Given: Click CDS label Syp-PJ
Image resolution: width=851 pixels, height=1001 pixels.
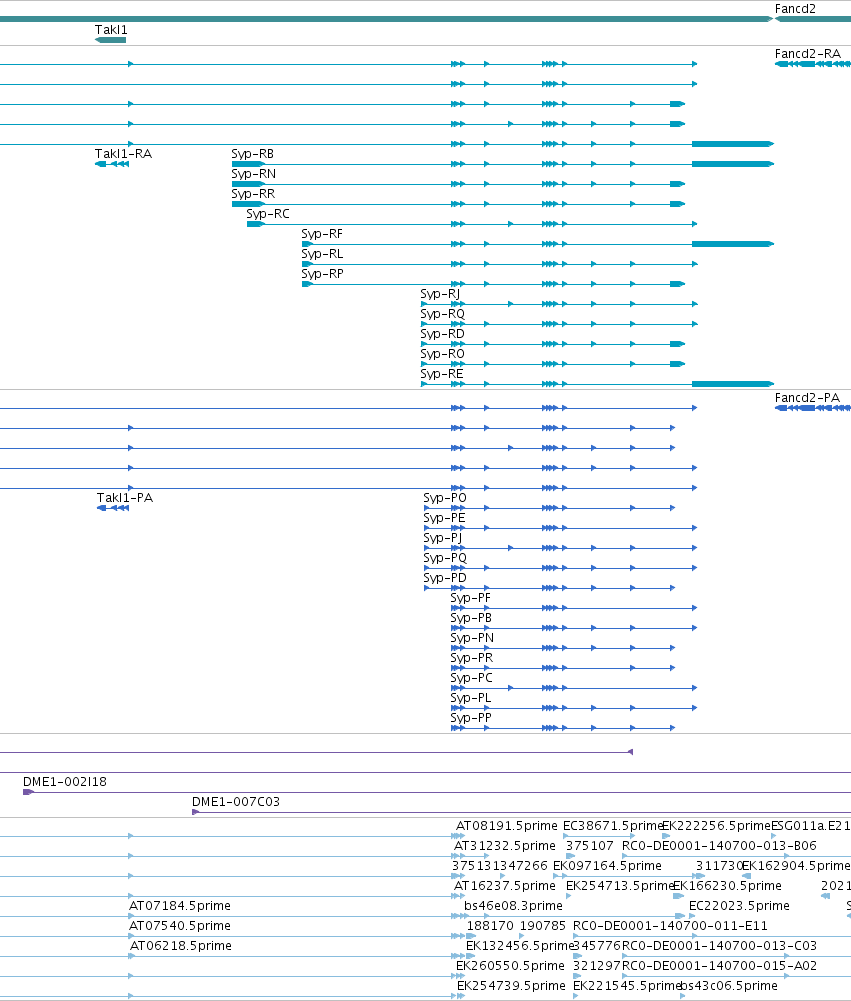Looking at the screenshot, I should point(442,538).
